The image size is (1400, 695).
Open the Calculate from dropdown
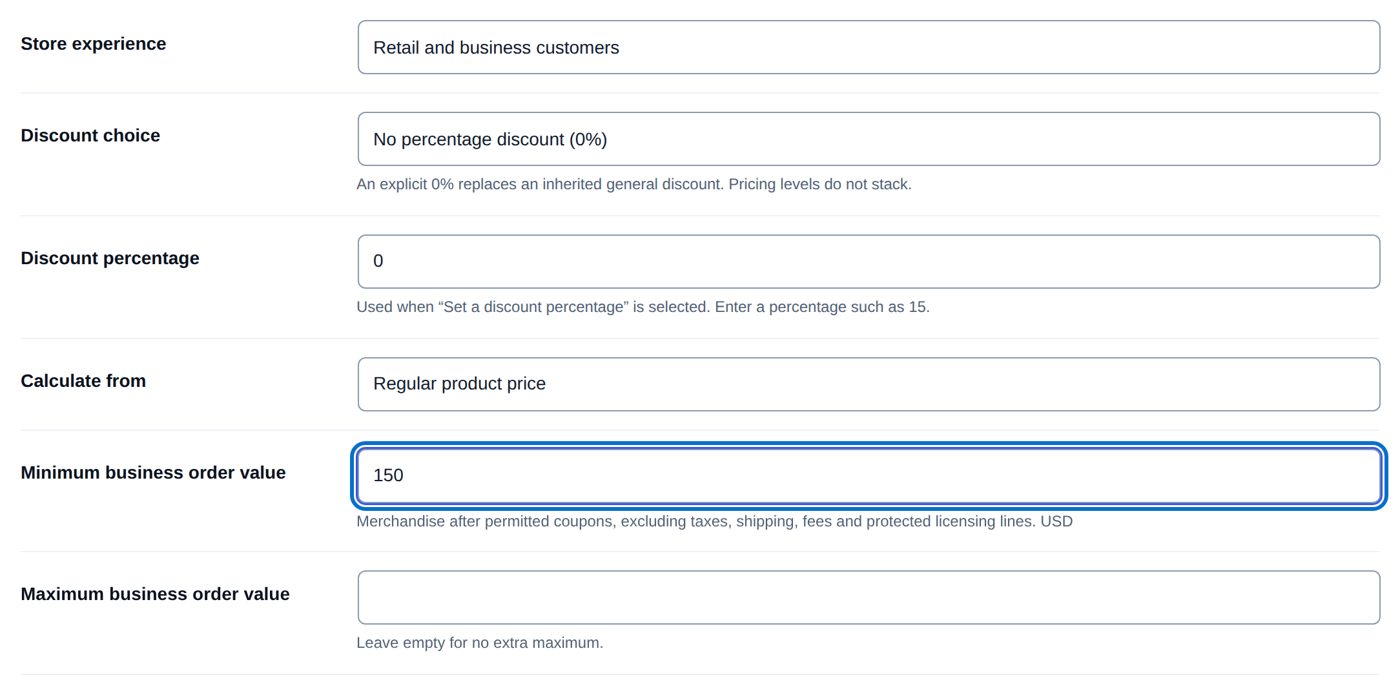coord(869,384)
